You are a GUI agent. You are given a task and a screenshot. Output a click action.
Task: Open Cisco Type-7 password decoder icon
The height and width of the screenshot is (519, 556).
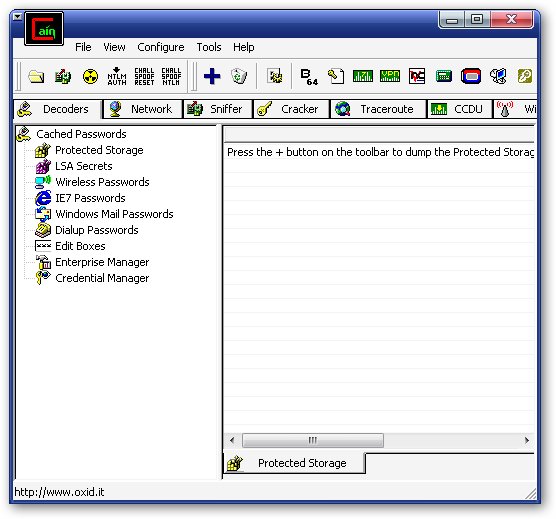click(363, 76)
